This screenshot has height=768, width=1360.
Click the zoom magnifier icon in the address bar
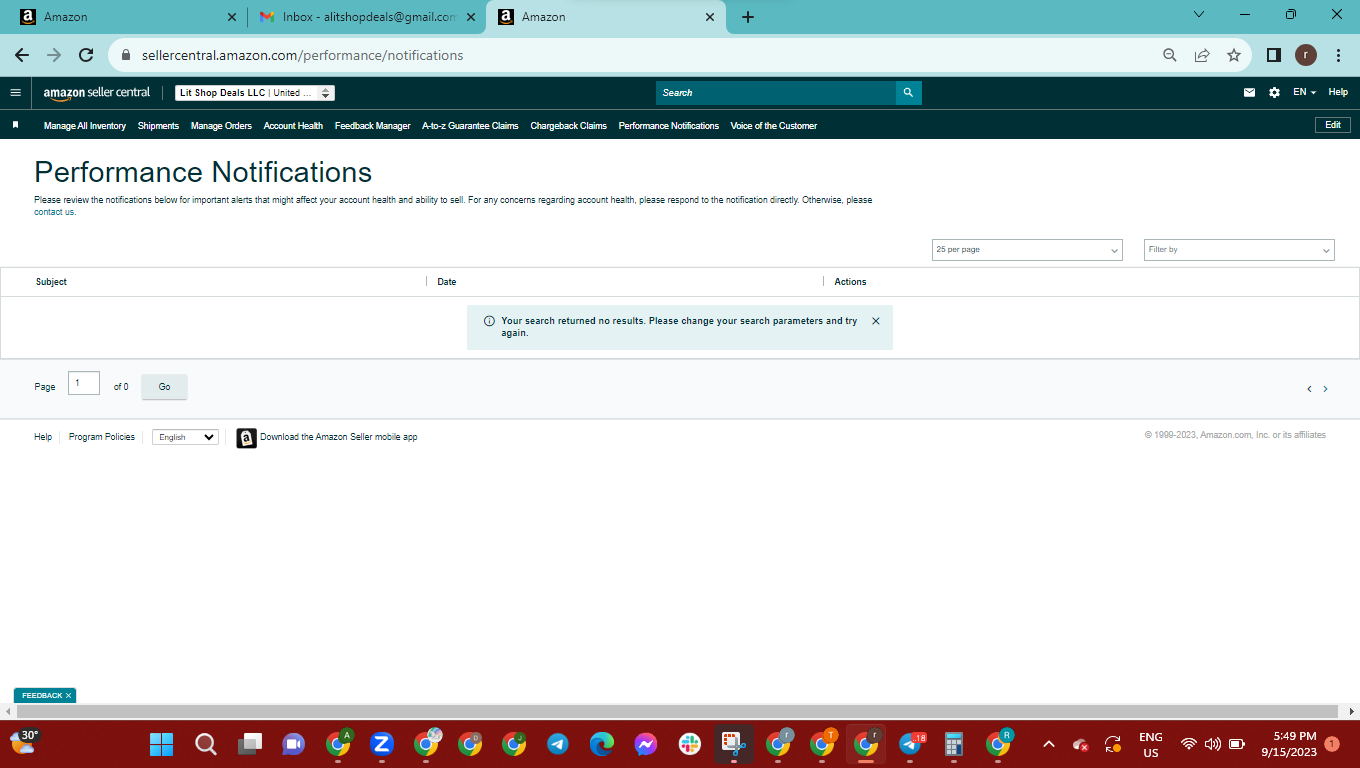(1170, 55)
